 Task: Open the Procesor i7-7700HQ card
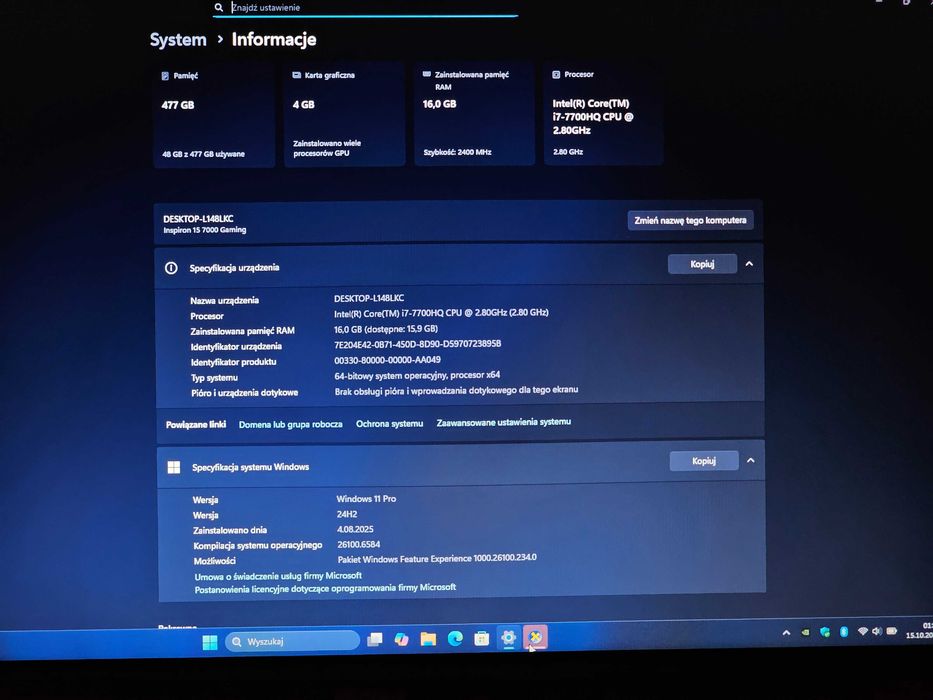603,113
